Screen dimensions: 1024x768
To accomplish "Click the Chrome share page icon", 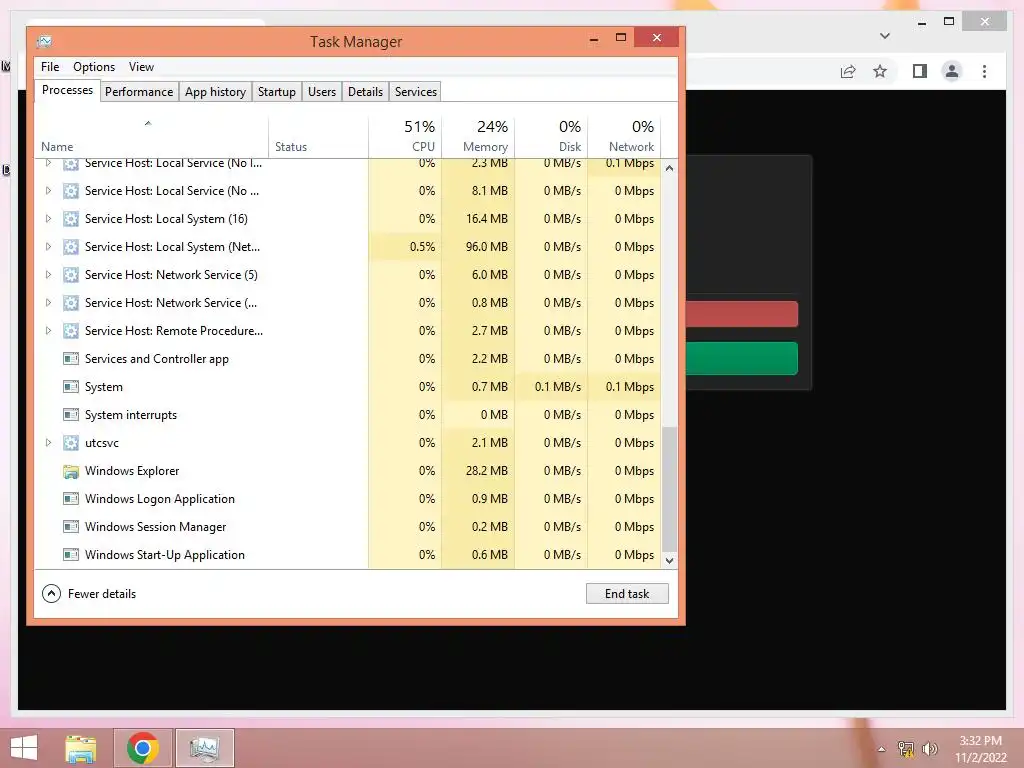I will click(x=848, y=71).
